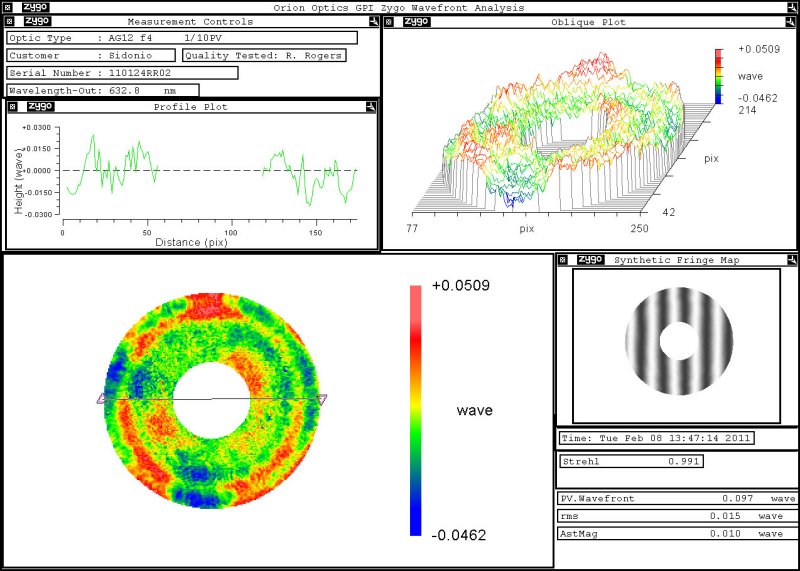Click the large '-0.0462' scale minimum label
Screen dimensions: 800x571
coord(459,535)
